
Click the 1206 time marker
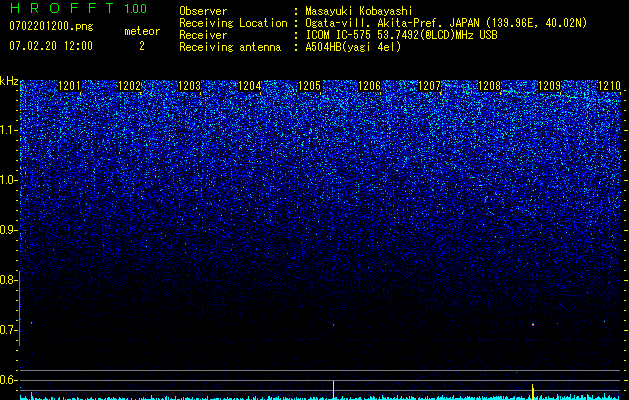(x=369, y=85)
